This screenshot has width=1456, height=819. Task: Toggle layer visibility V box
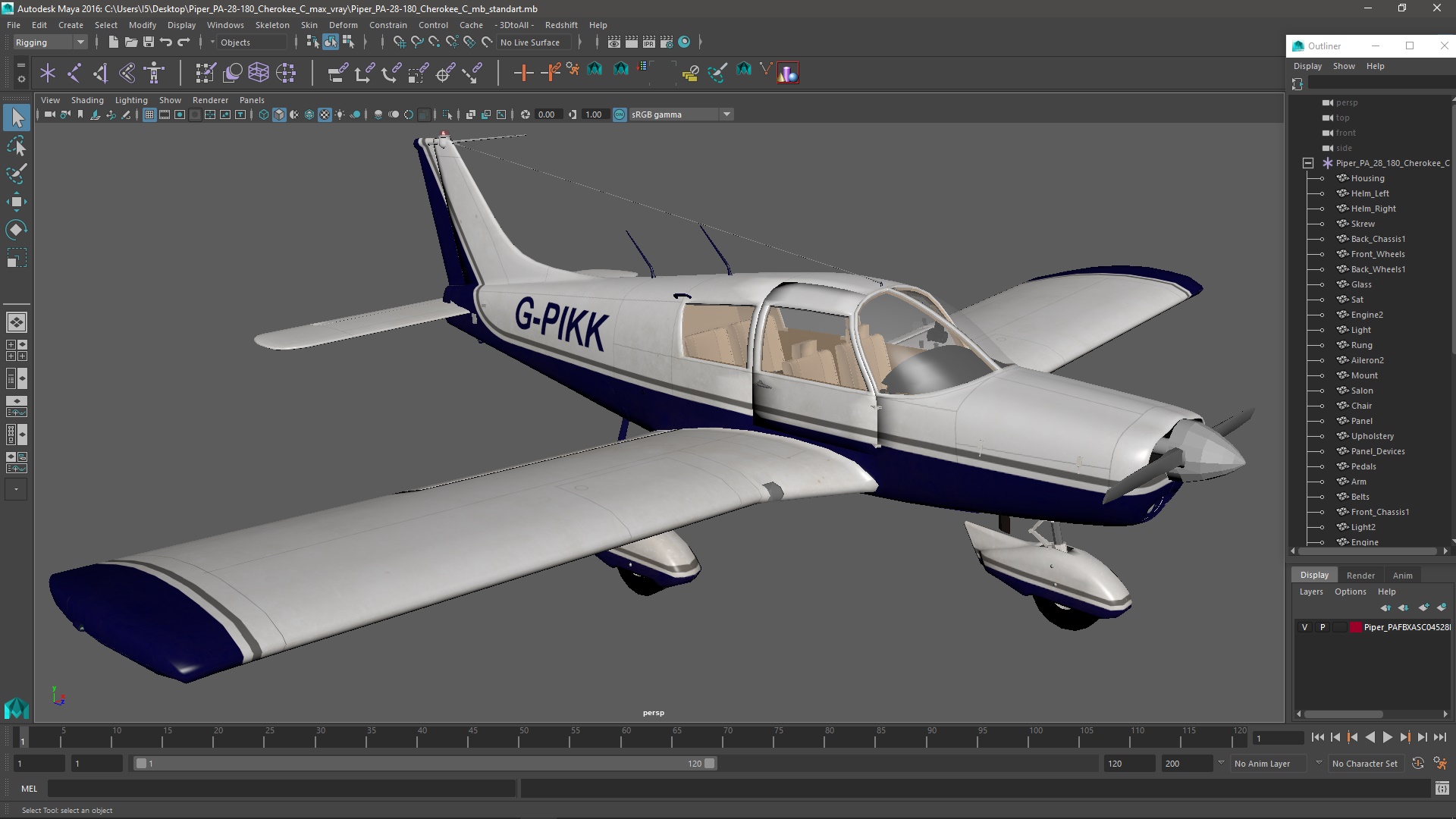1304,627
